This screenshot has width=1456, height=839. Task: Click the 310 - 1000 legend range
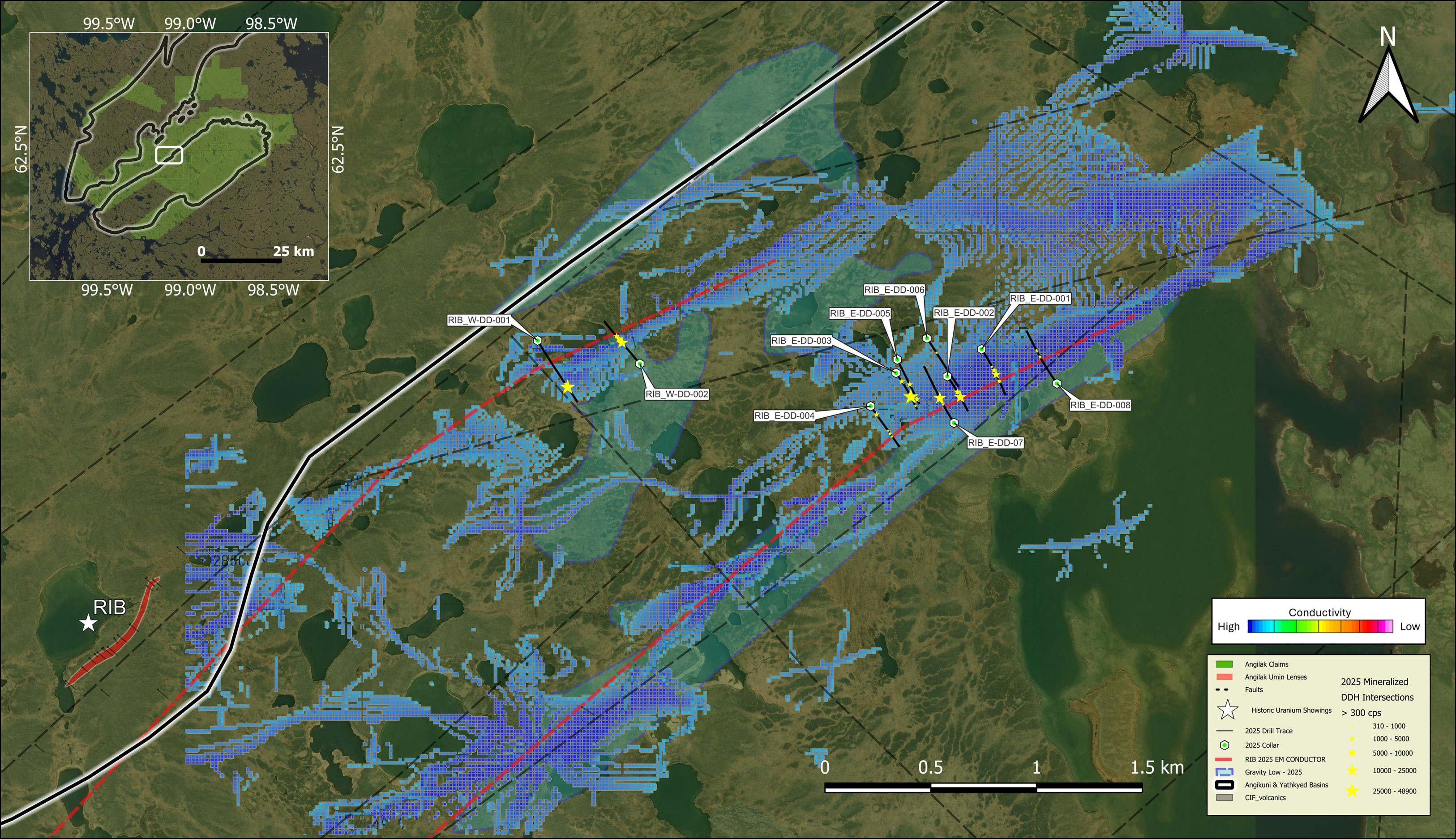[x=1389, y=726]
